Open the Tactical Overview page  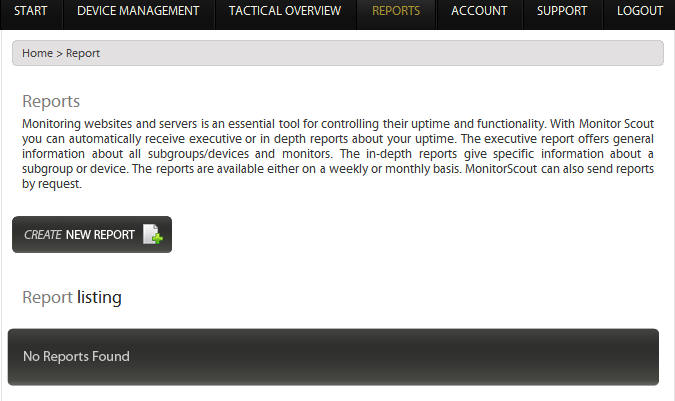[x=284, y=12]
